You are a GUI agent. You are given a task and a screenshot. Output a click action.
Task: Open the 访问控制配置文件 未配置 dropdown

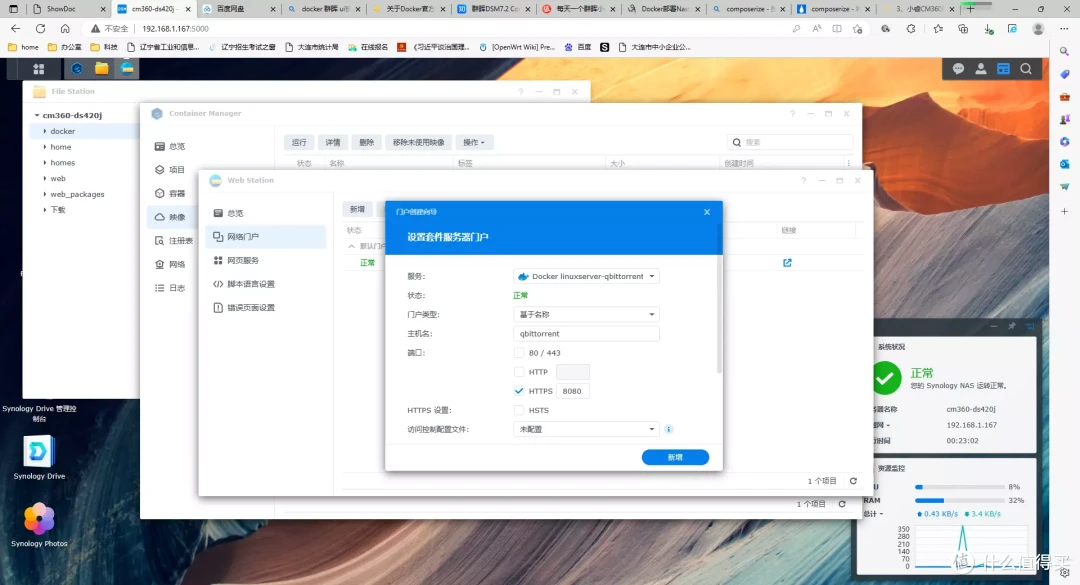(x=586, y=429)
